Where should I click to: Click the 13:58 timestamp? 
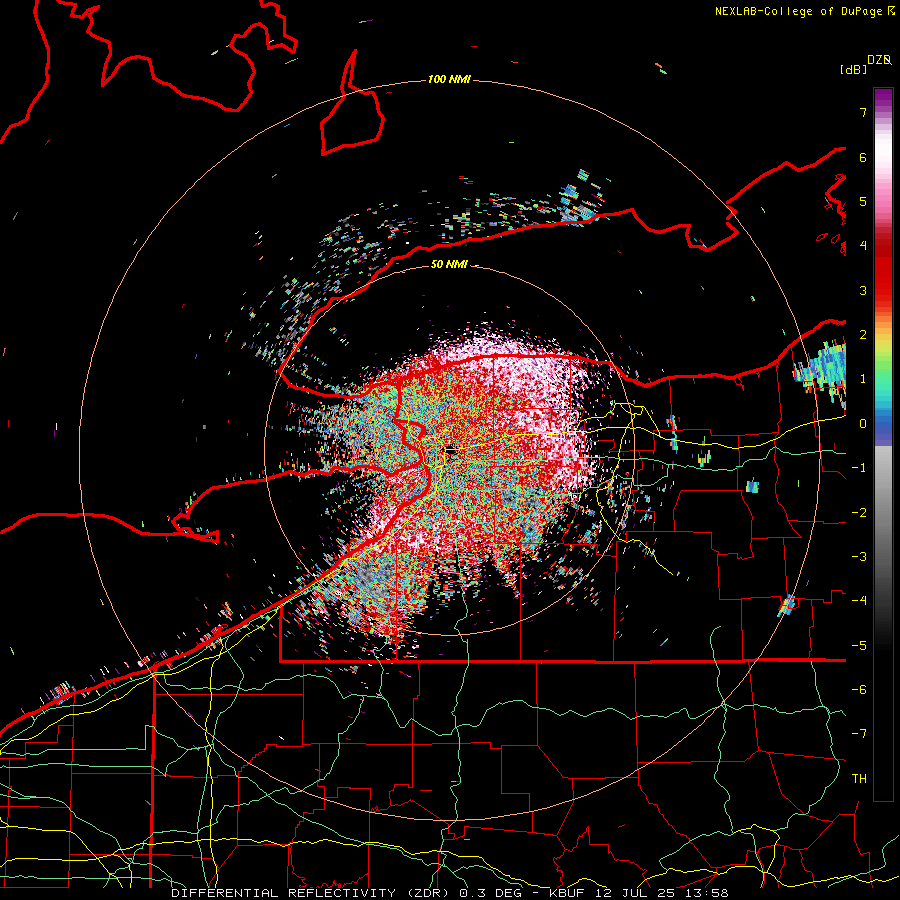[709, 893]
